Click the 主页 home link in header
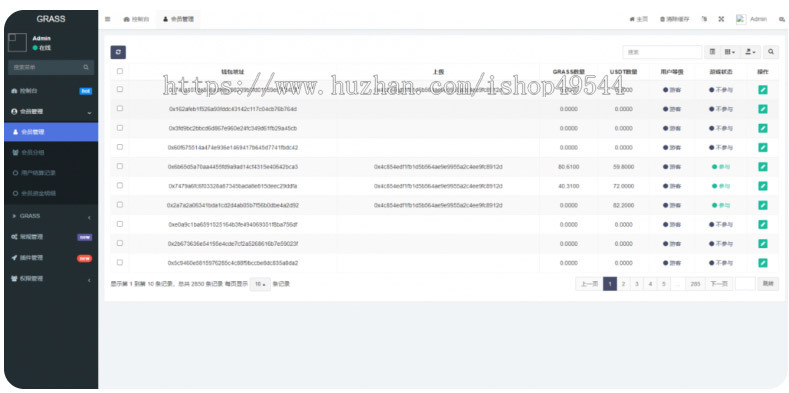This screenshot has height=393, width=789. [x=639, y=19]
